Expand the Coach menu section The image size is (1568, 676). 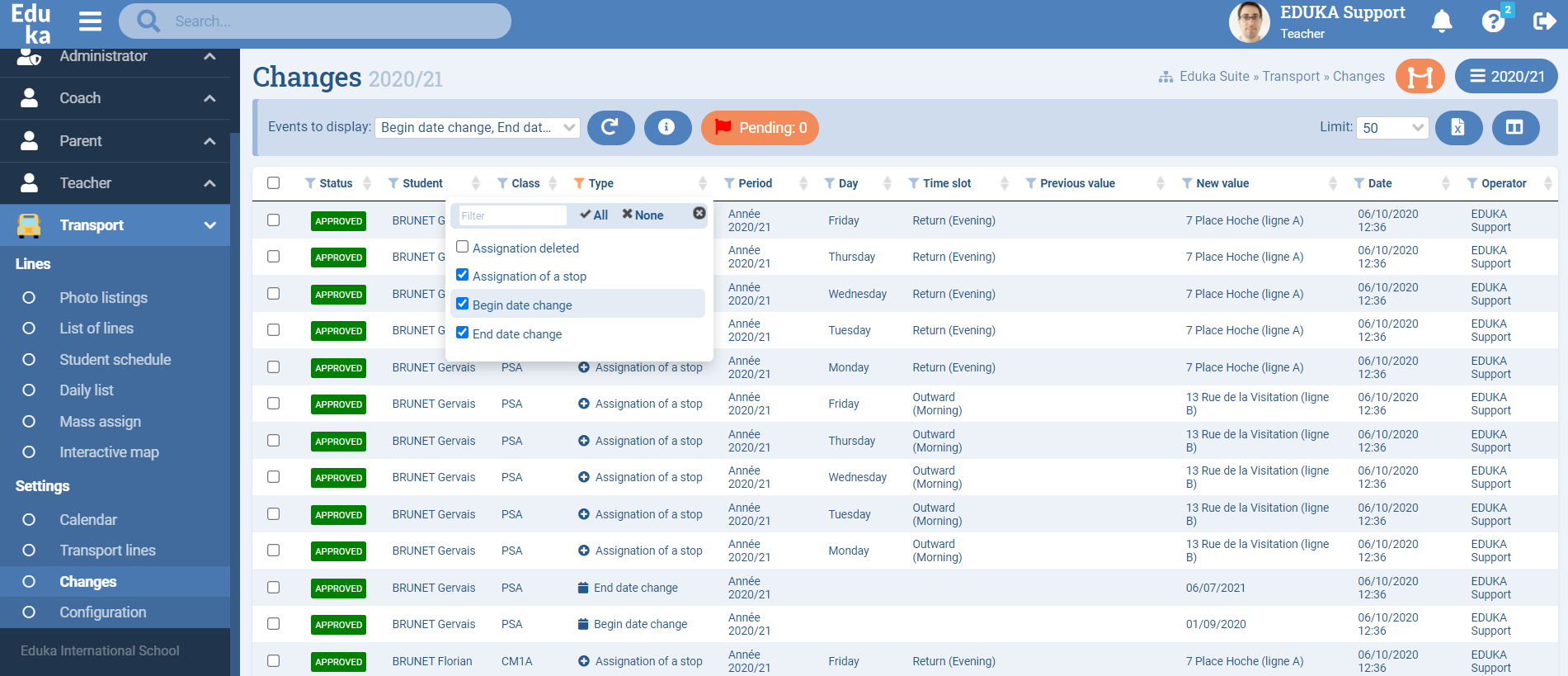tap(115, 98)
